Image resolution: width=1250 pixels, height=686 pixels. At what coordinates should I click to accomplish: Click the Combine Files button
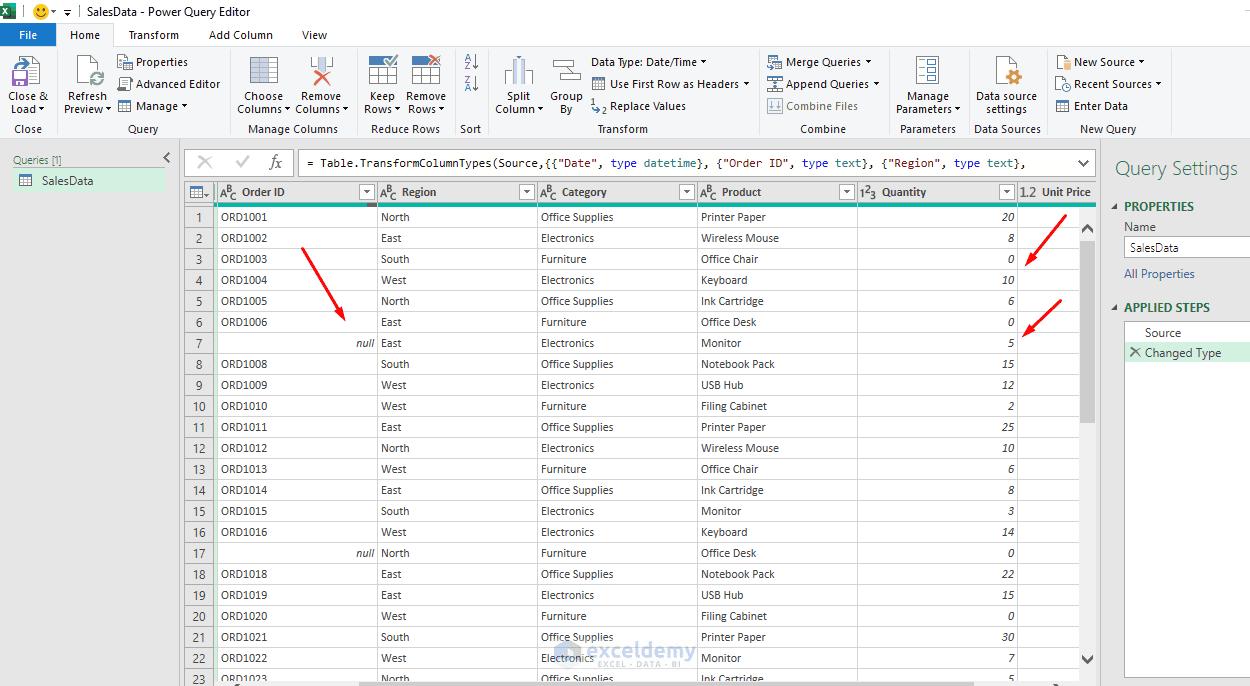coord(812,106)
